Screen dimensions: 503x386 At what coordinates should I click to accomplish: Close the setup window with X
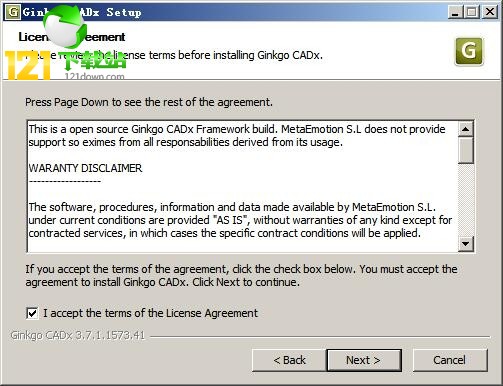point(490,12)
